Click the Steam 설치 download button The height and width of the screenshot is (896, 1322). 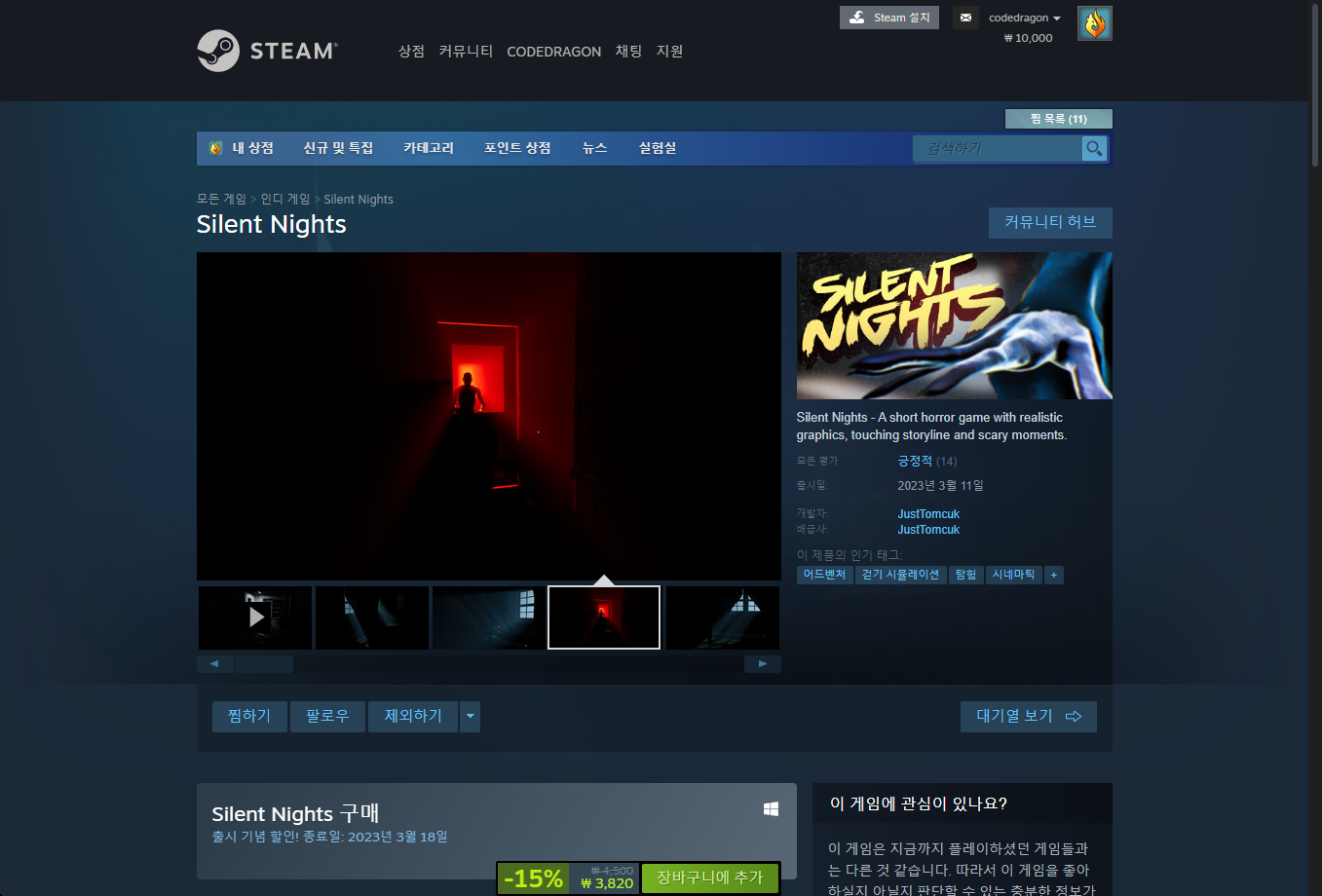coord(889,18)
